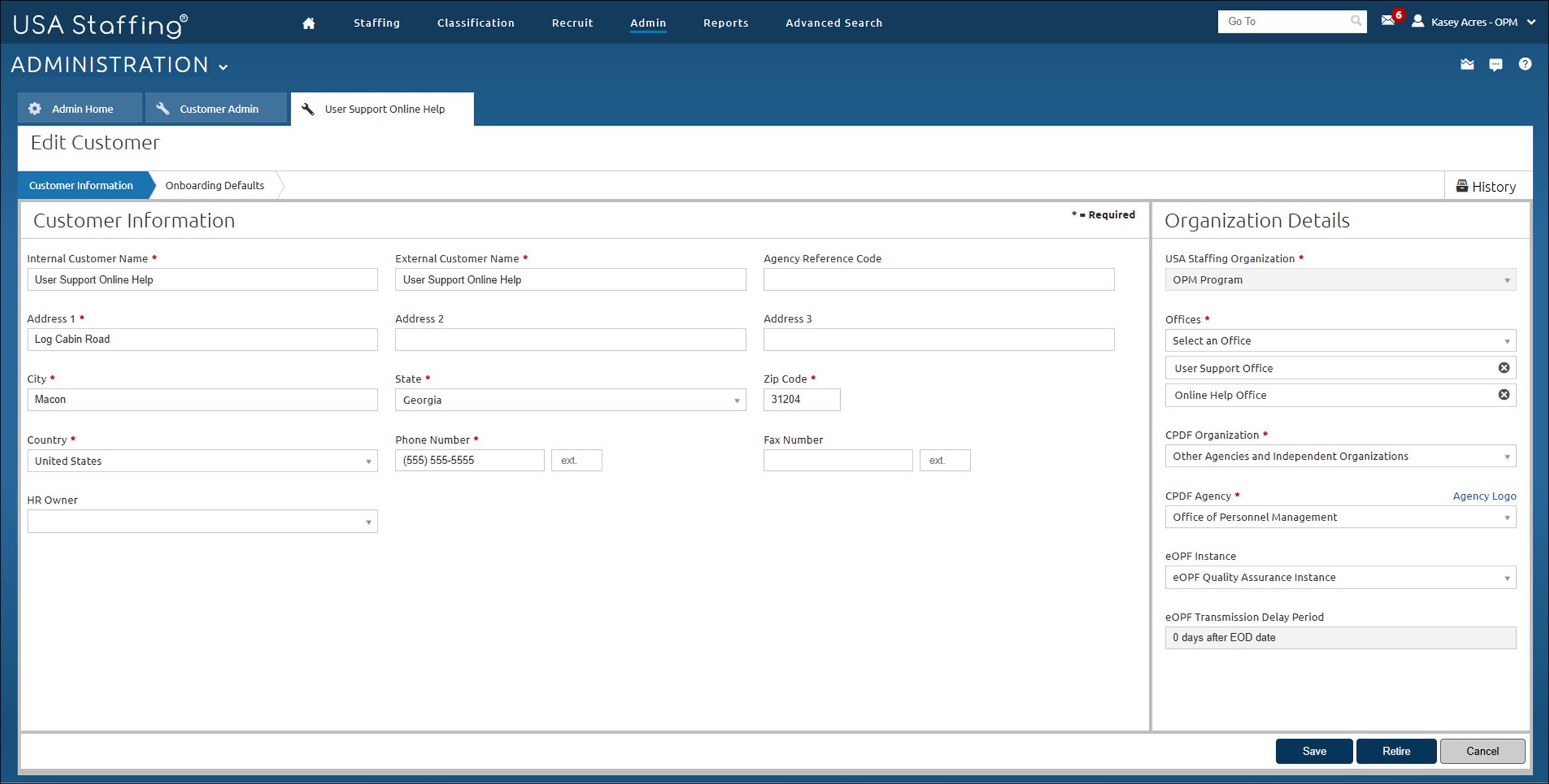The height and width of the screenshot is (784, 1549).
Task: Click the Cancel button
Action: 1483,751
